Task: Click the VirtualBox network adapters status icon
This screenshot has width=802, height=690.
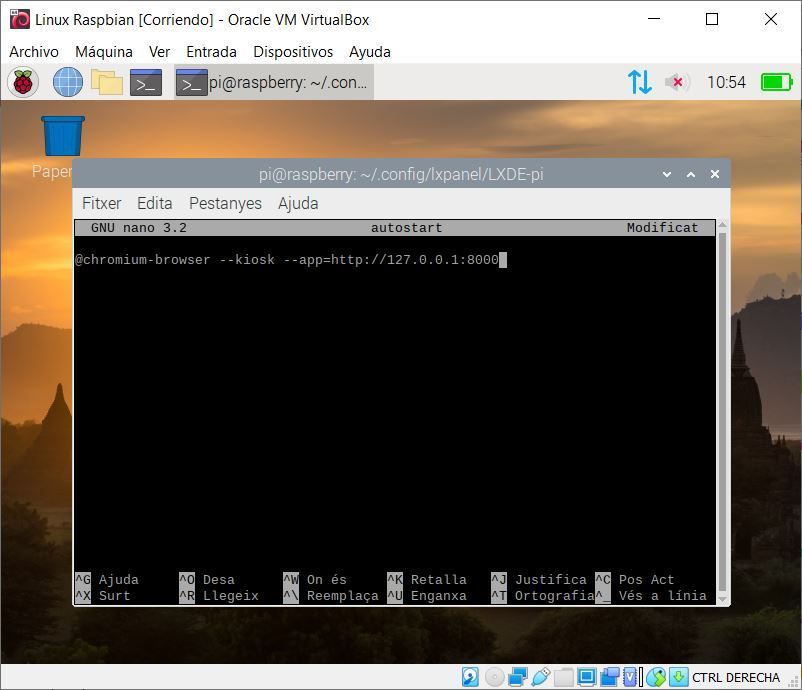Action: [x=518, y=677]
